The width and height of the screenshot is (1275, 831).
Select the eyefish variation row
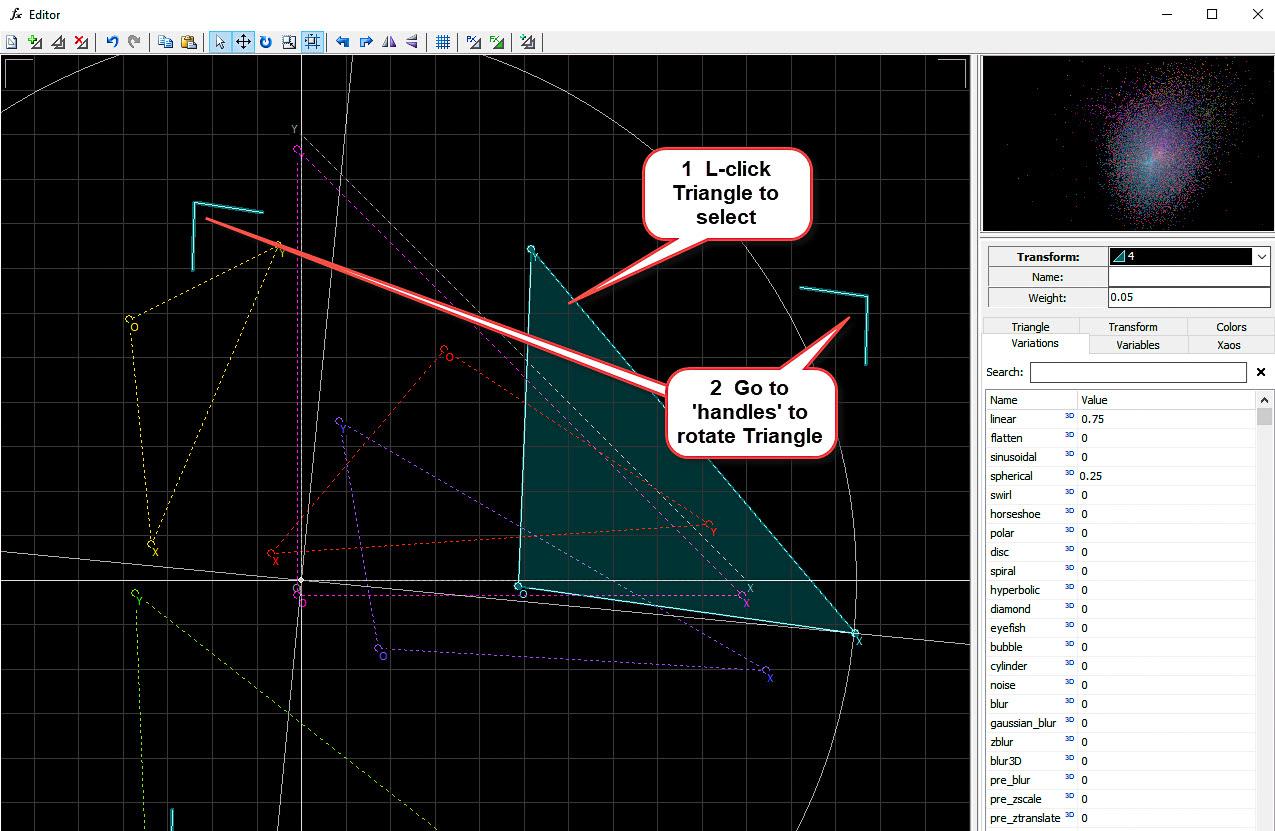click(1120, 628)
